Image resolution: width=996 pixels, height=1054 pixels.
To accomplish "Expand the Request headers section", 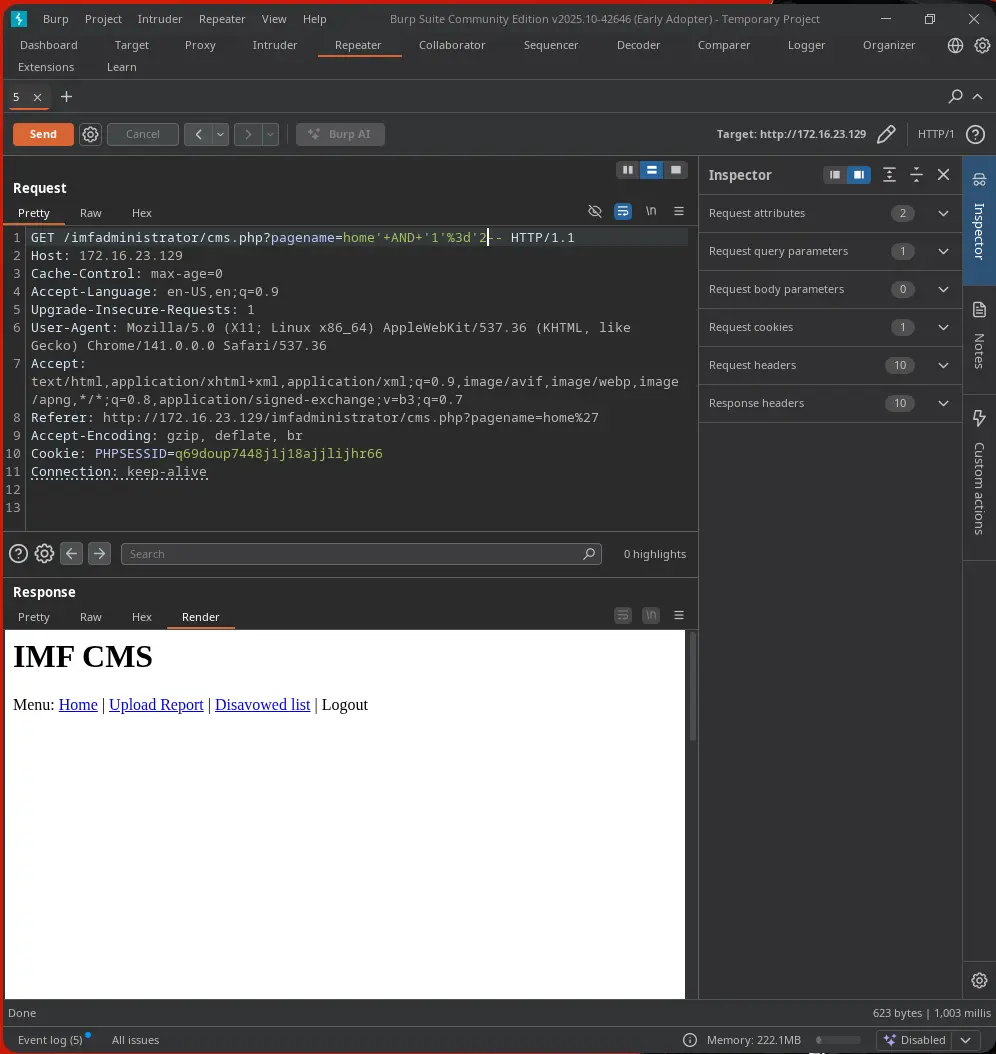I will pos(943,365).
